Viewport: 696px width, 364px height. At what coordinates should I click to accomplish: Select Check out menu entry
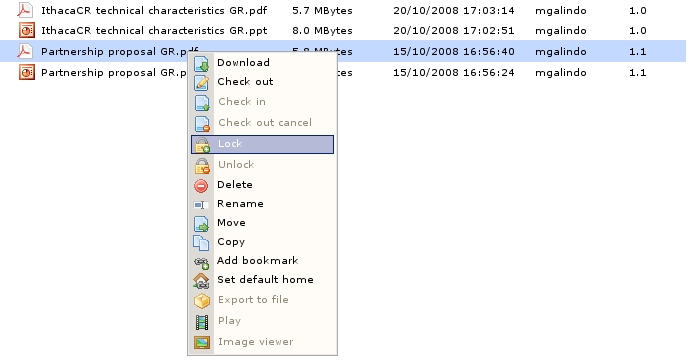(245, 82)
